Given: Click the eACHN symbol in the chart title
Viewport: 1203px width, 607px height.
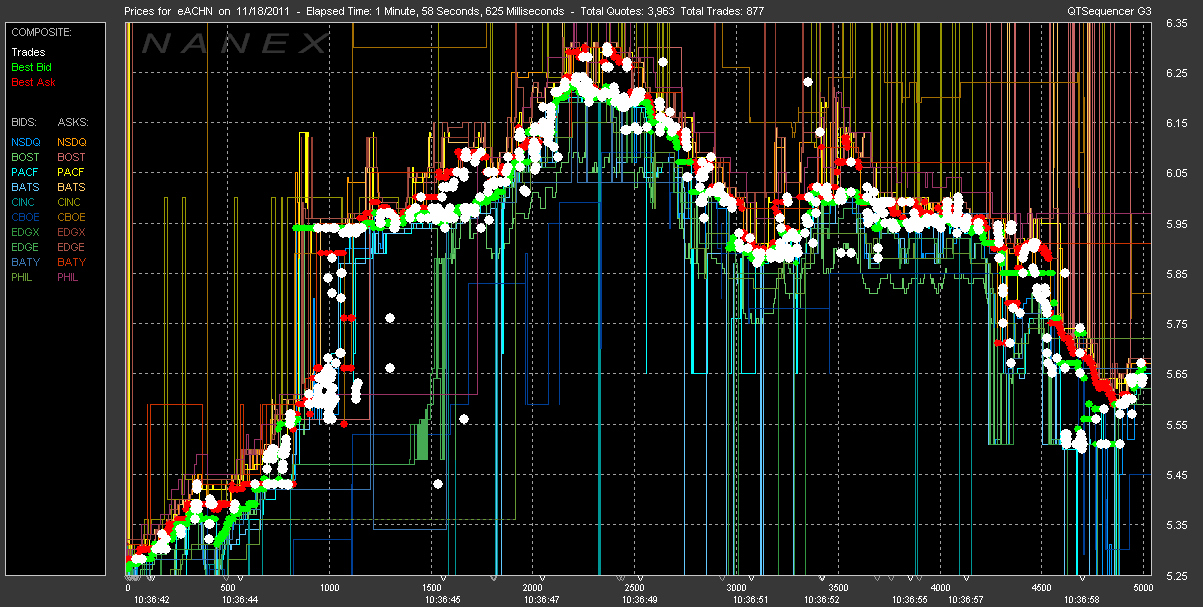Looking at the screenshot, I should 193,11.
